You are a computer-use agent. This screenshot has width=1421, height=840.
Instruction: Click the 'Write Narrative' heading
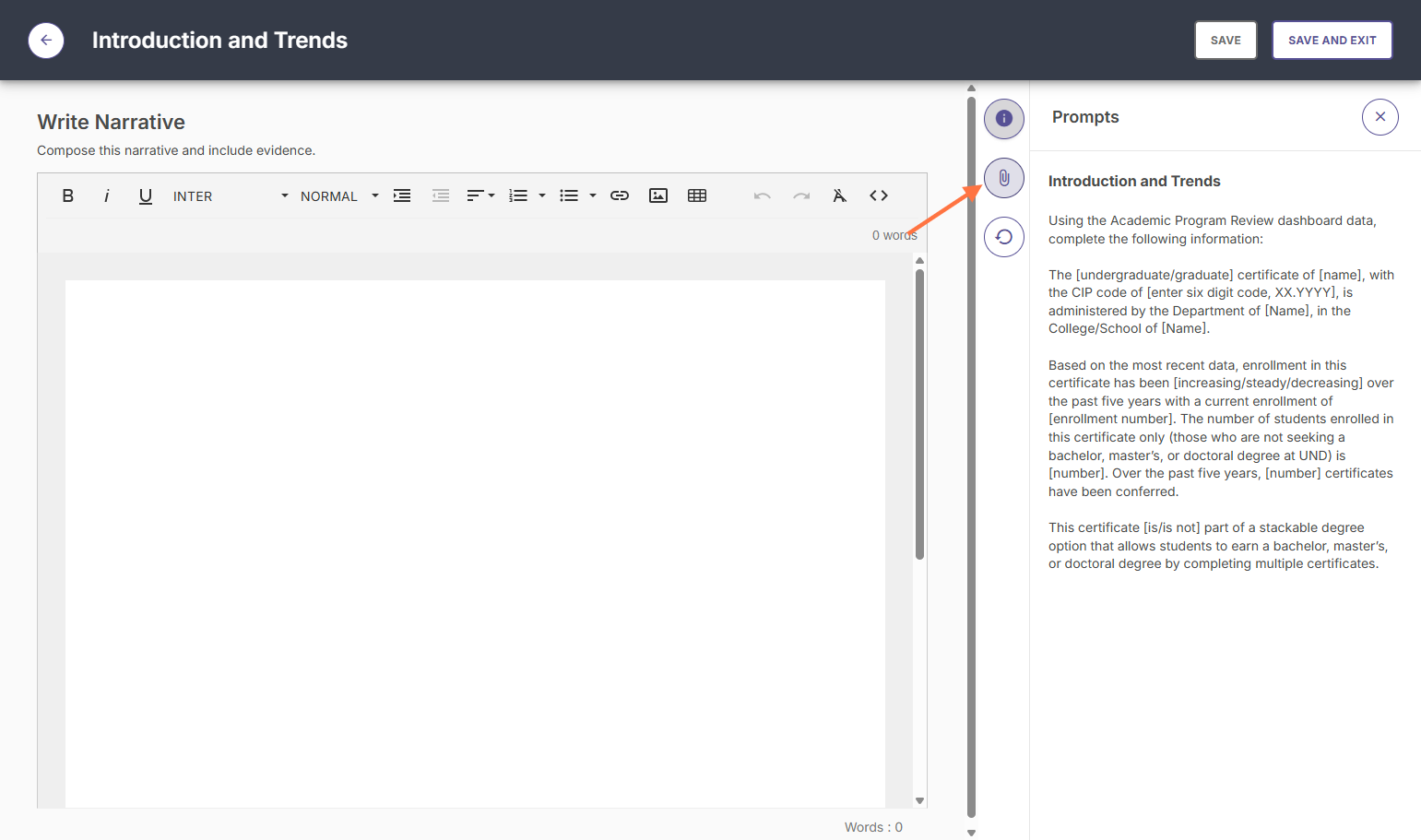(111, 122)
